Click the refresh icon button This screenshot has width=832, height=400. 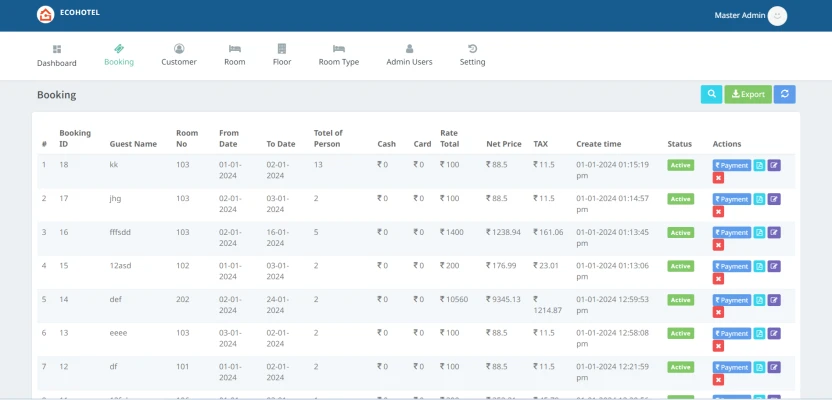click(x=785, y=94)
